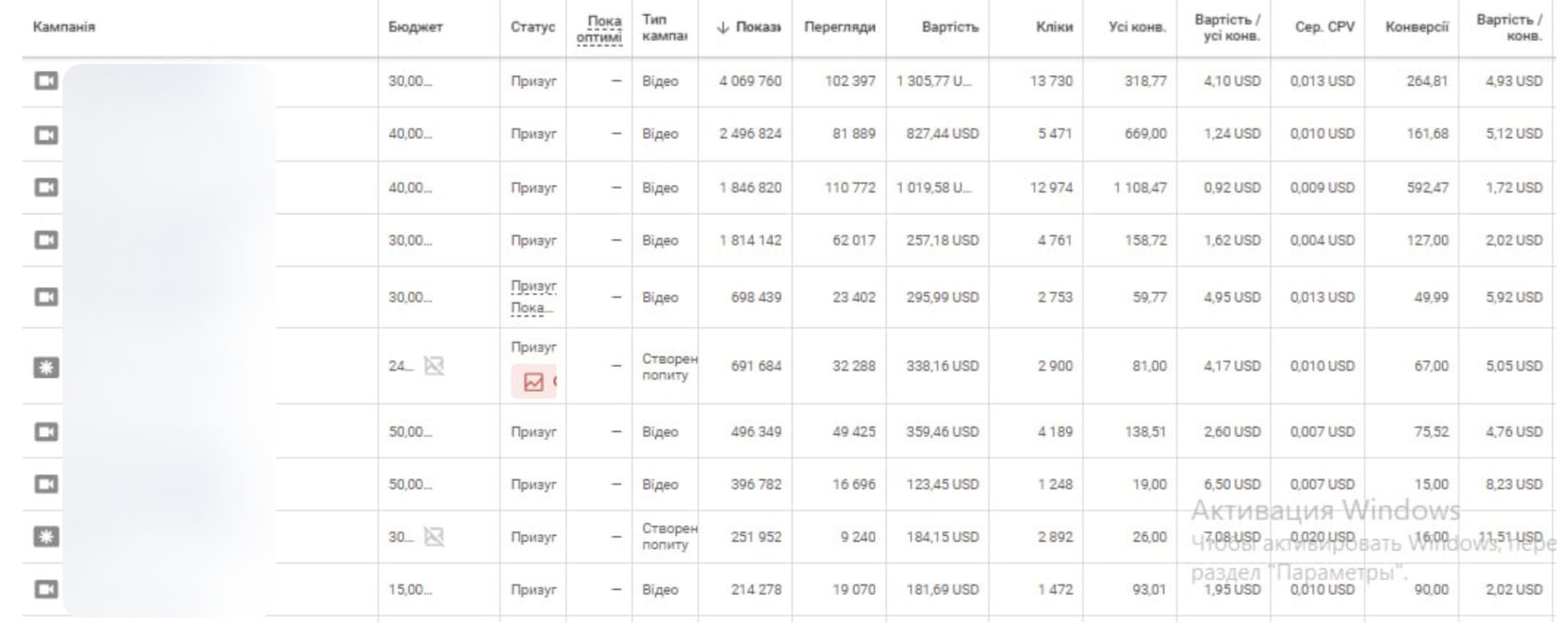The width and height of the screenshot is (1568, 632).
Task: Click the Кліки column header
Action: [x=1054, y=27]
